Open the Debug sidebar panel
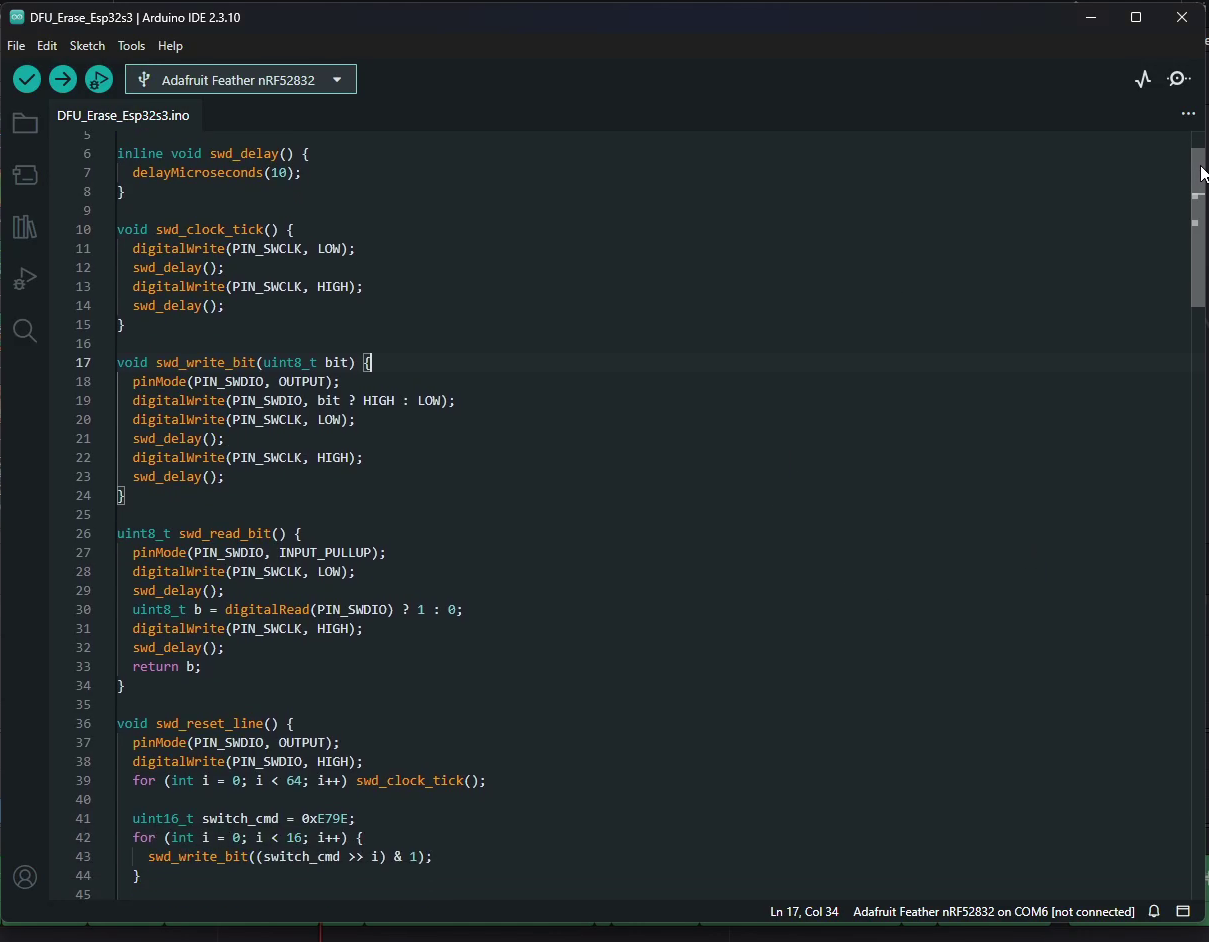Viewport: 1209px width, 942px height. [x=25, y=279]
